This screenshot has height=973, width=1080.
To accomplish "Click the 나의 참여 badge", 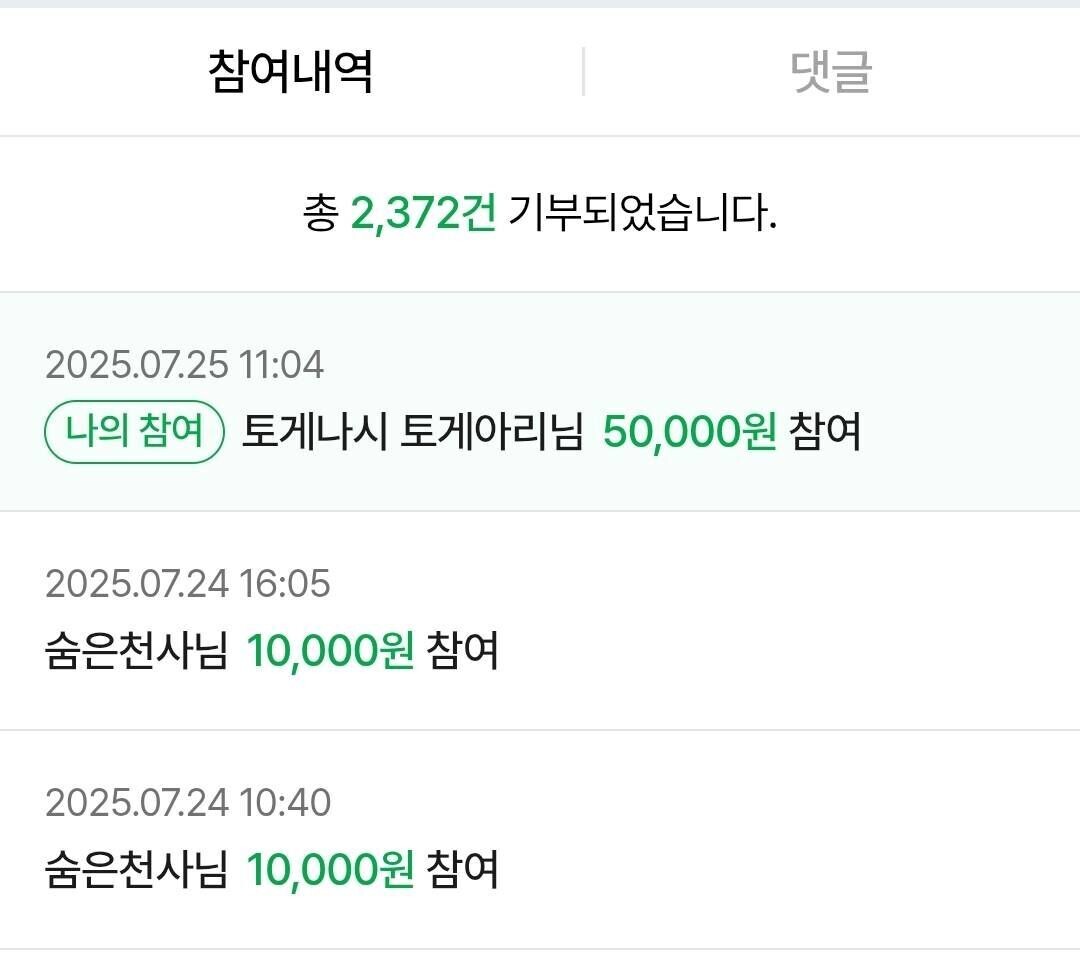I will point(133,434).
